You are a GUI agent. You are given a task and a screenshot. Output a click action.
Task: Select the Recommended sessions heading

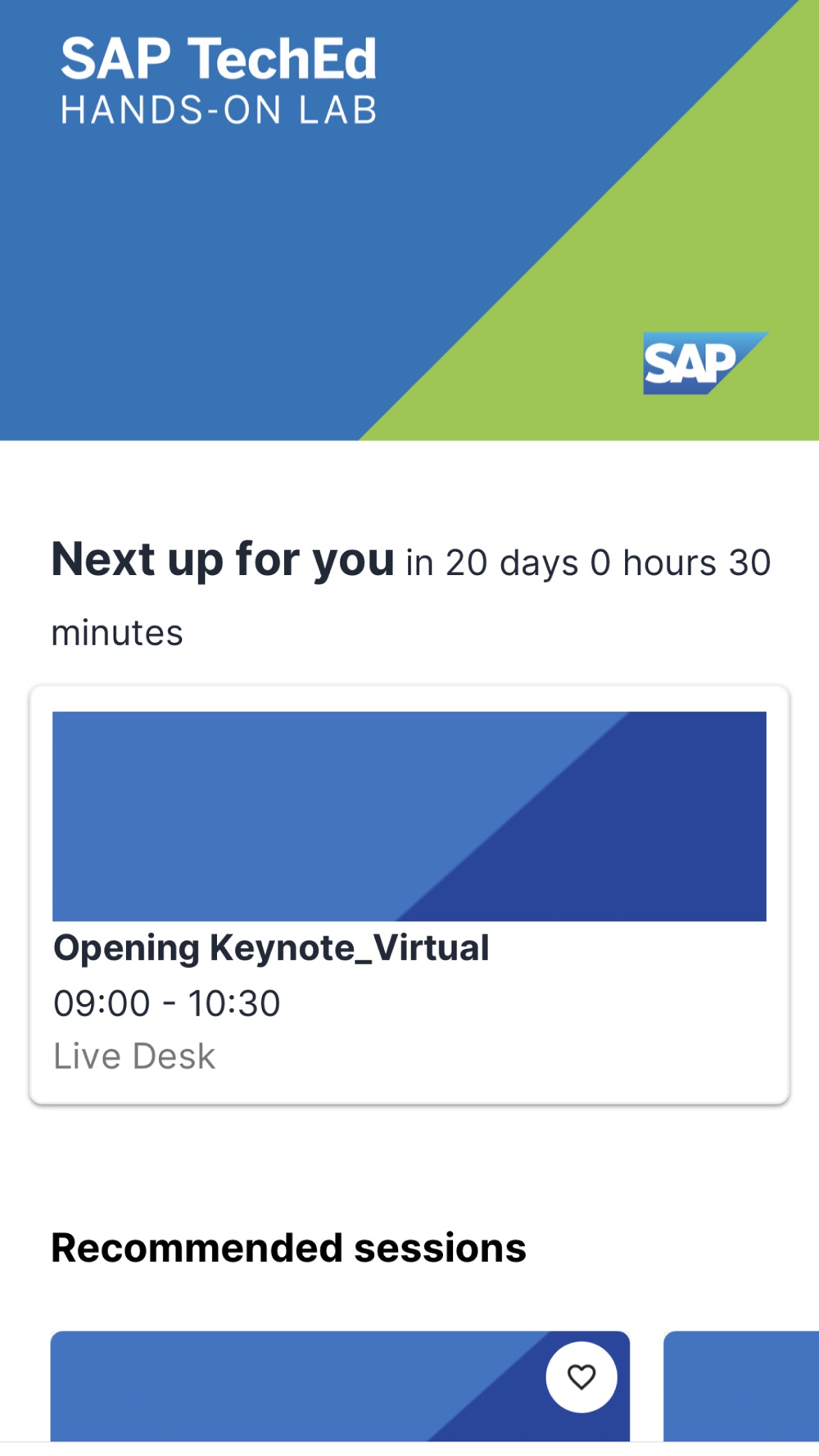point(288,1248)
